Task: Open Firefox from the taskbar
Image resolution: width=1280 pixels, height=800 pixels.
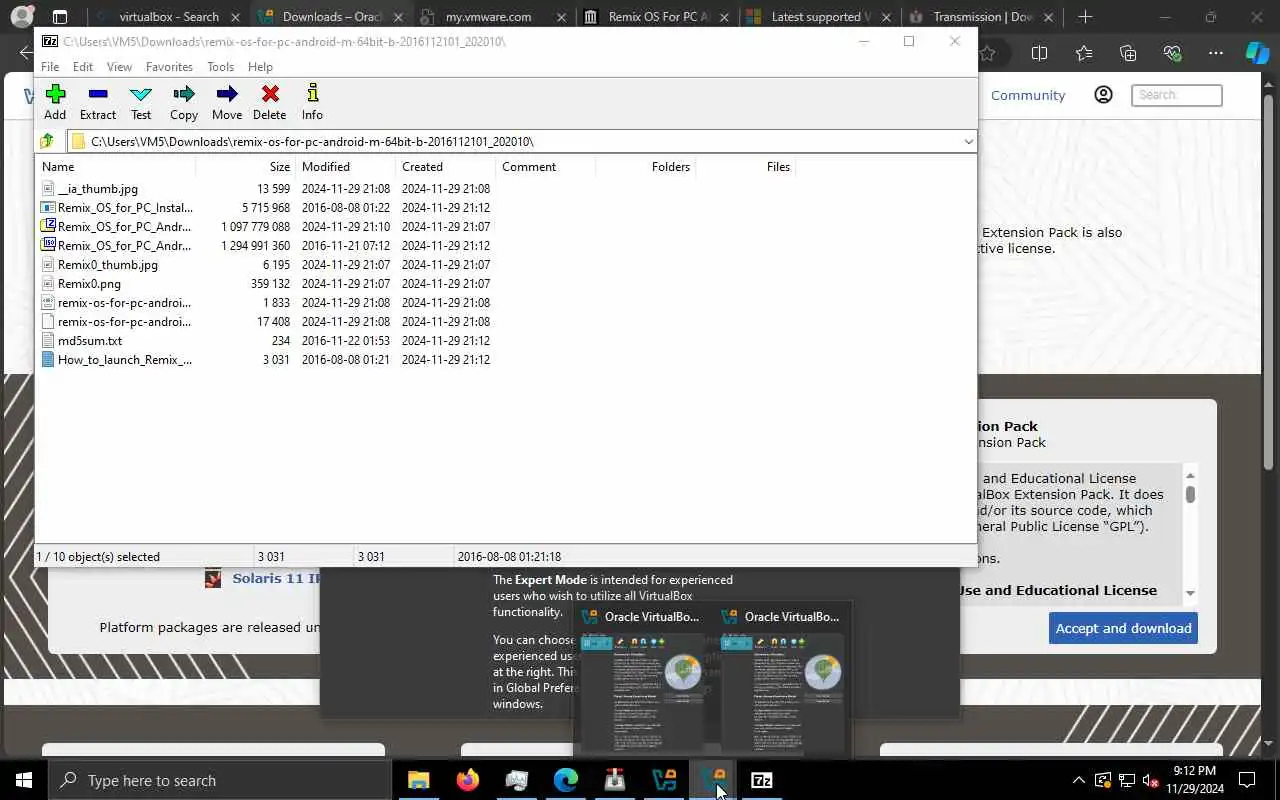Action: click(x=467, y=780)
